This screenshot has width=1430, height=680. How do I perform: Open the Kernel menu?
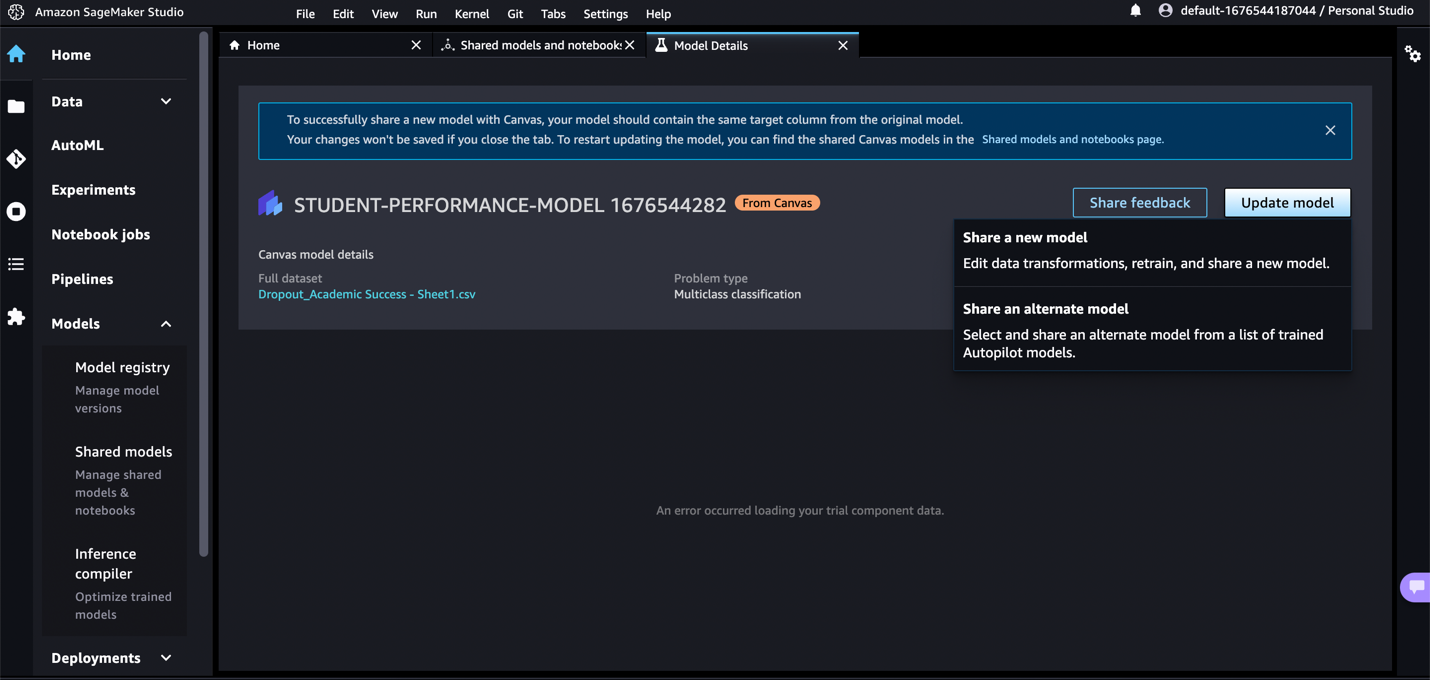pos(472,14)
